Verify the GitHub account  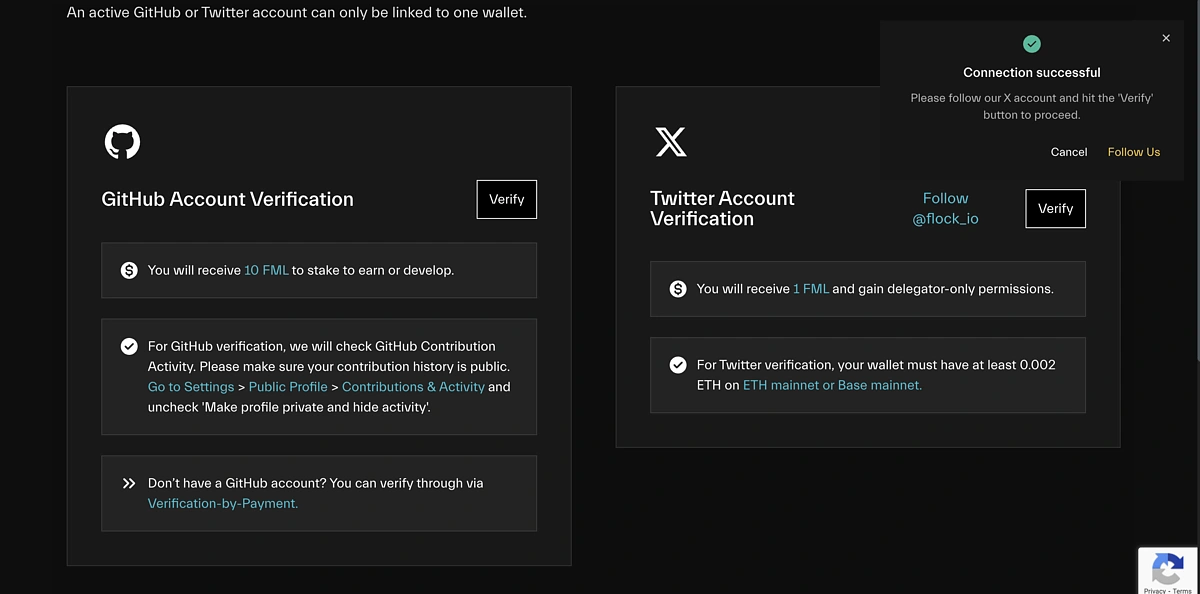(x=507, y=199)
